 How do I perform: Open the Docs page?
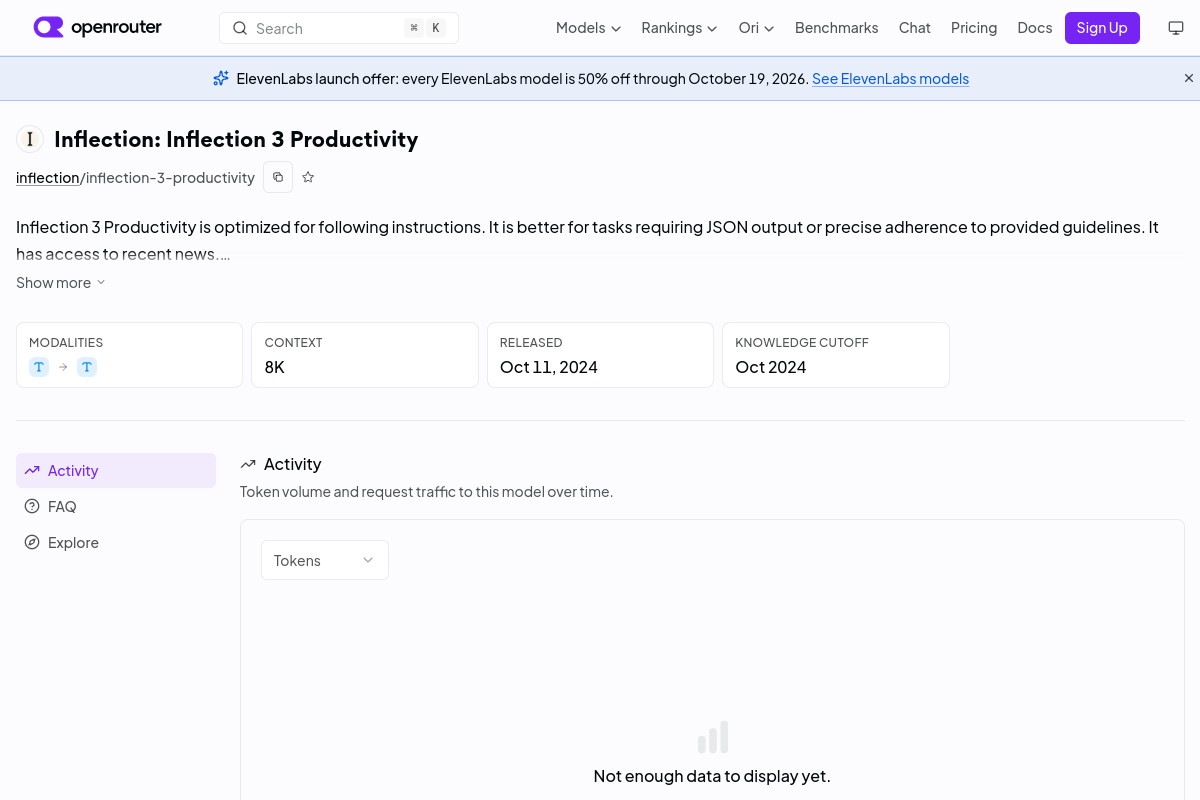point(1034,28)
